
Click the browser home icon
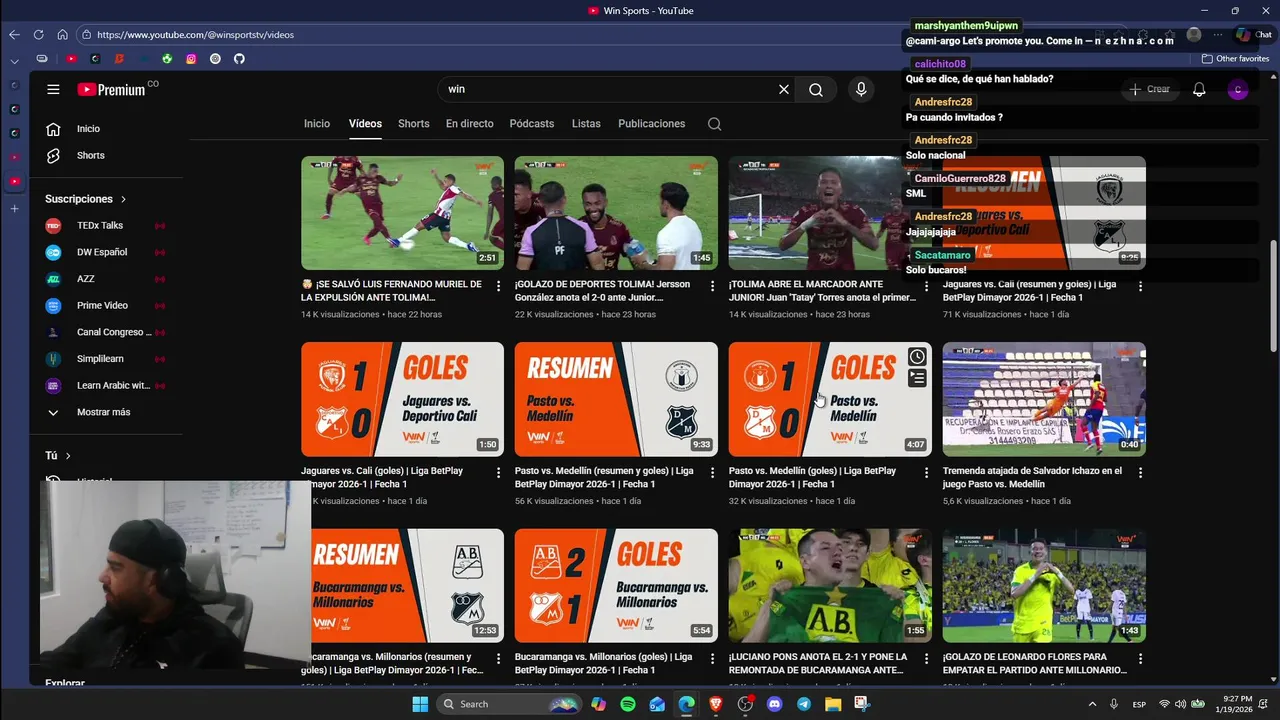[x=61, y=34]
